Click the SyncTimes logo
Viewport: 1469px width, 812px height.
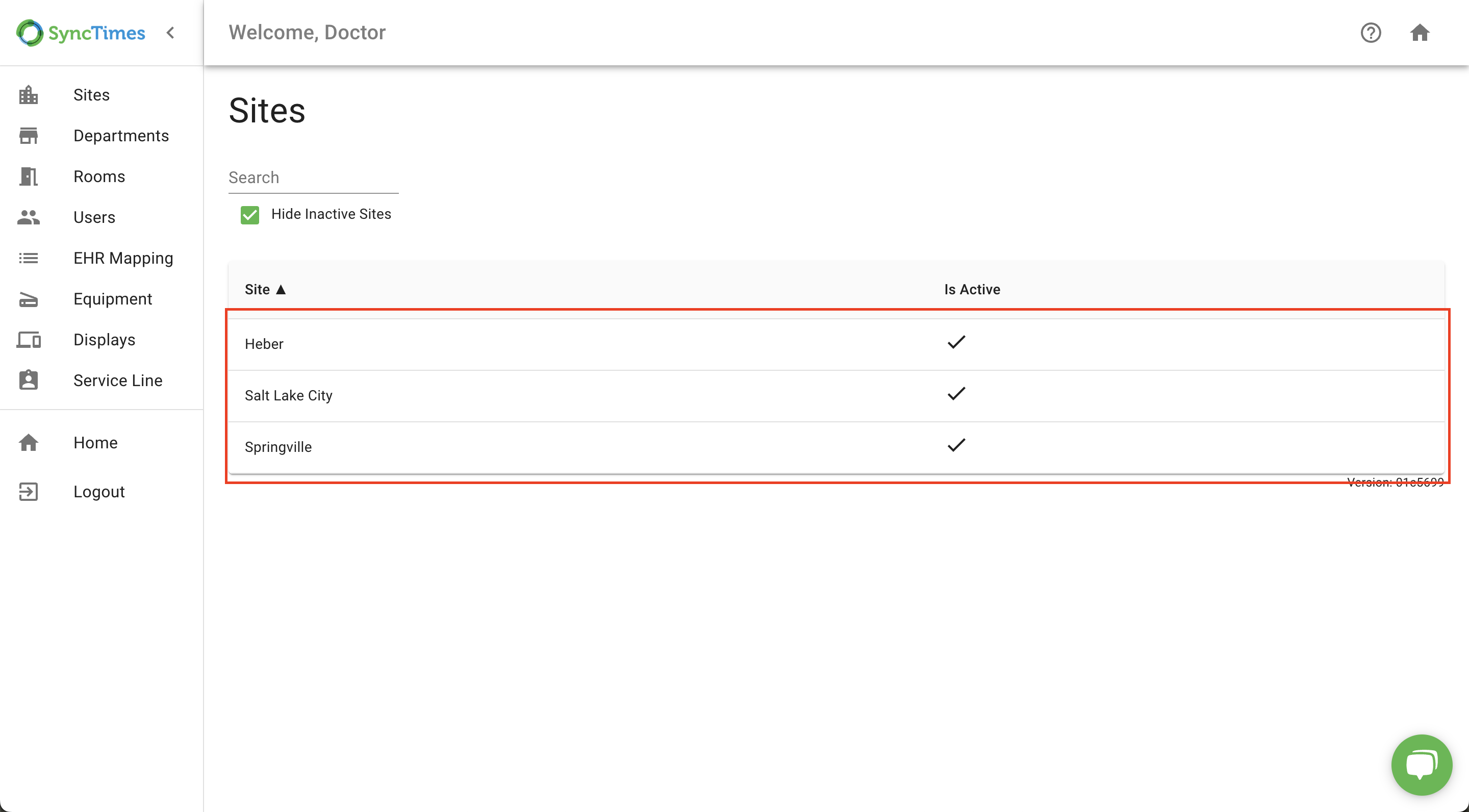click(81, 33)
